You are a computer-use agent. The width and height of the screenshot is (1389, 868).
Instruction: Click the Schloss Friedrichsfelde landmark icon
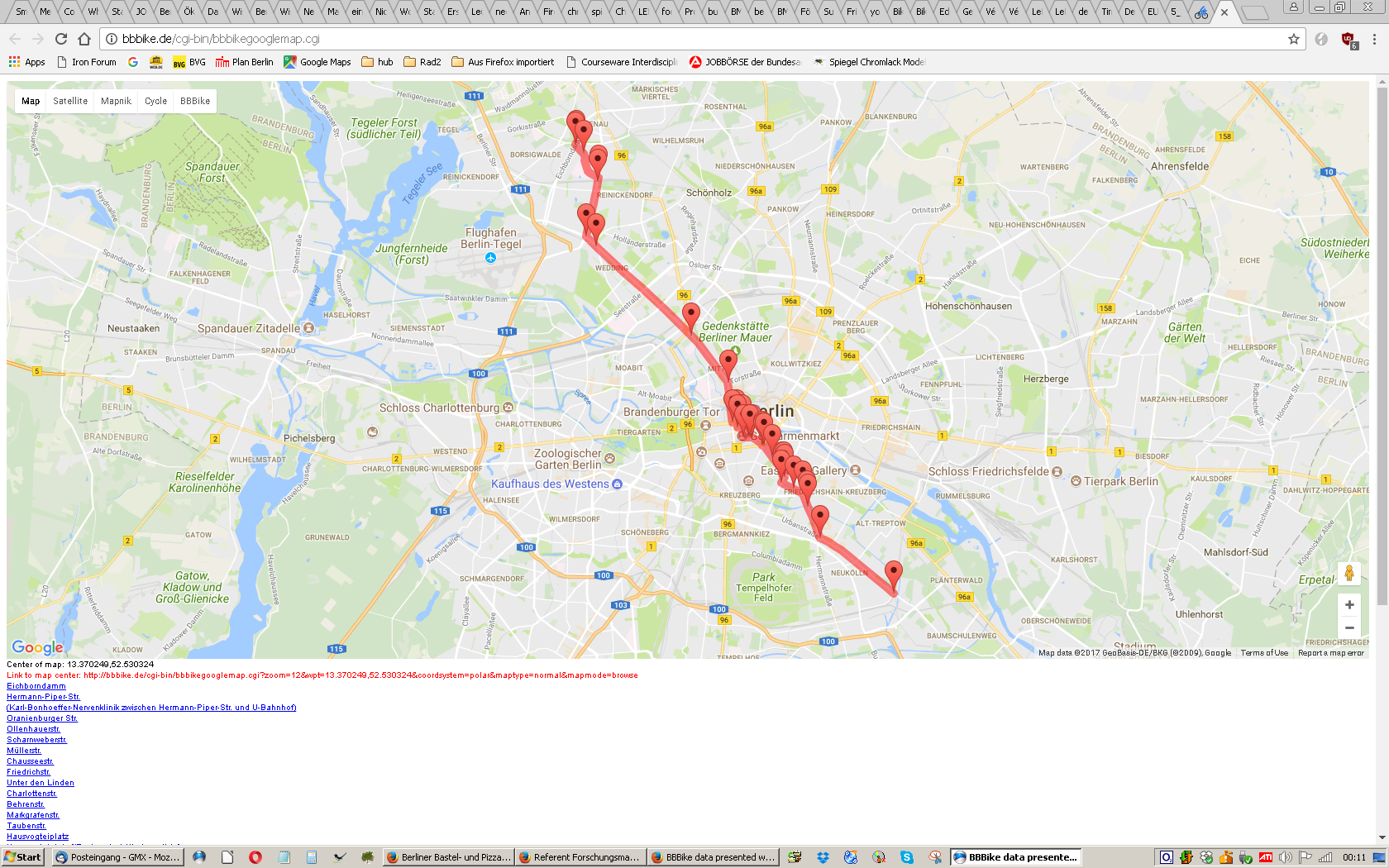(1057, 472)
